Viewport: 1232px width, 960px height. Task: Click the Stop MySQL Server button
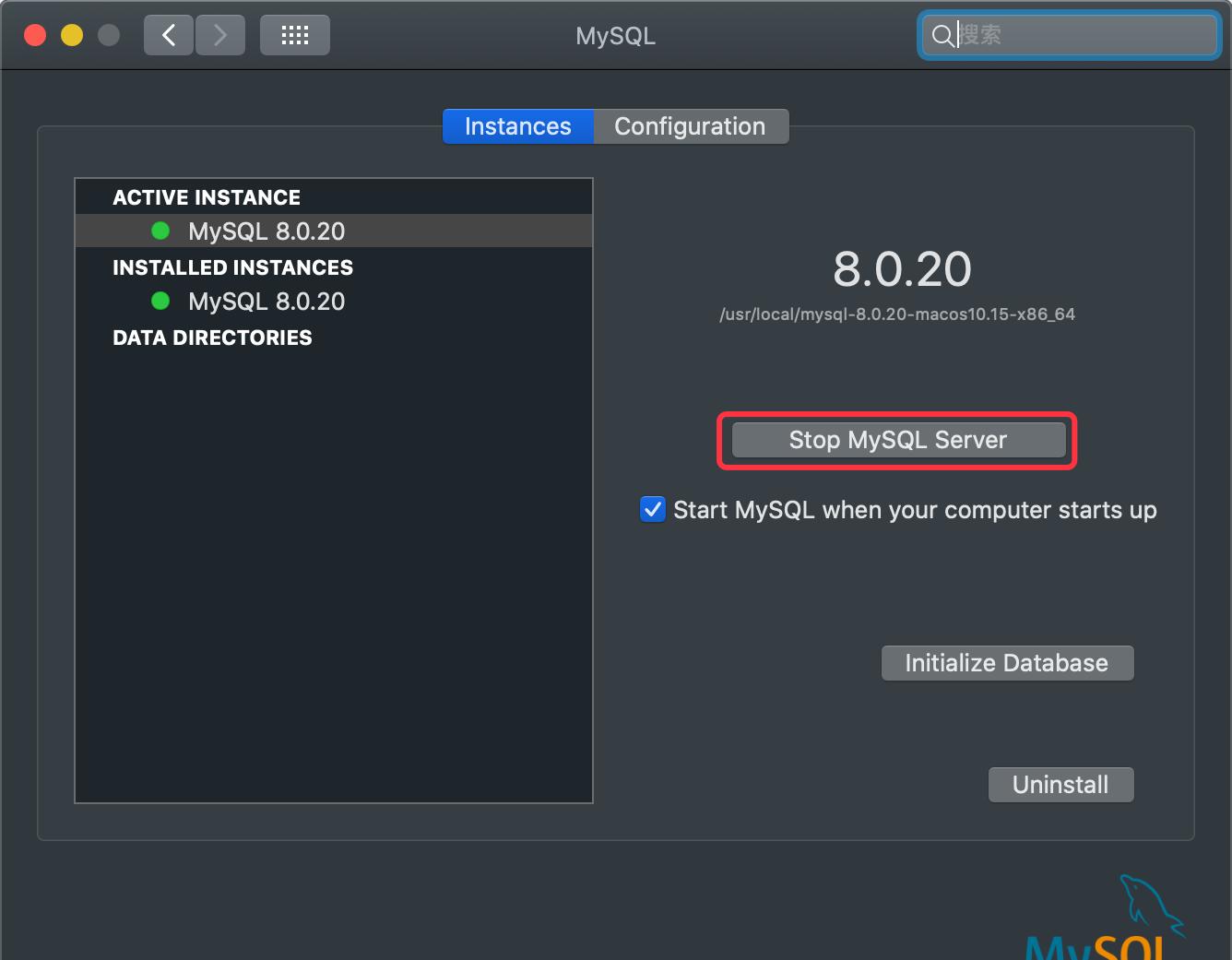point(898,440)
